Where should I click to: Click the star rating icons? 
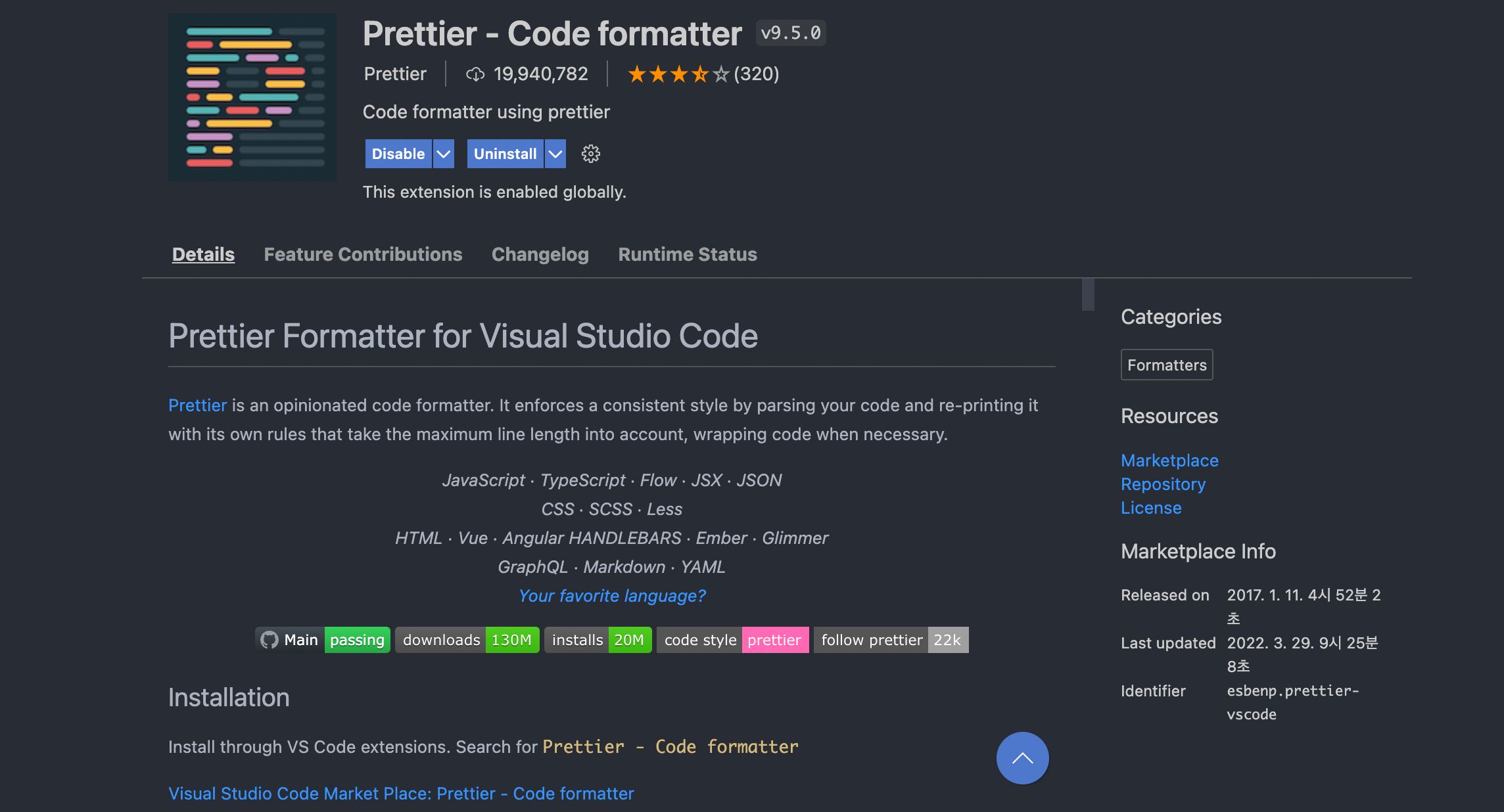(x=678, y=74)
